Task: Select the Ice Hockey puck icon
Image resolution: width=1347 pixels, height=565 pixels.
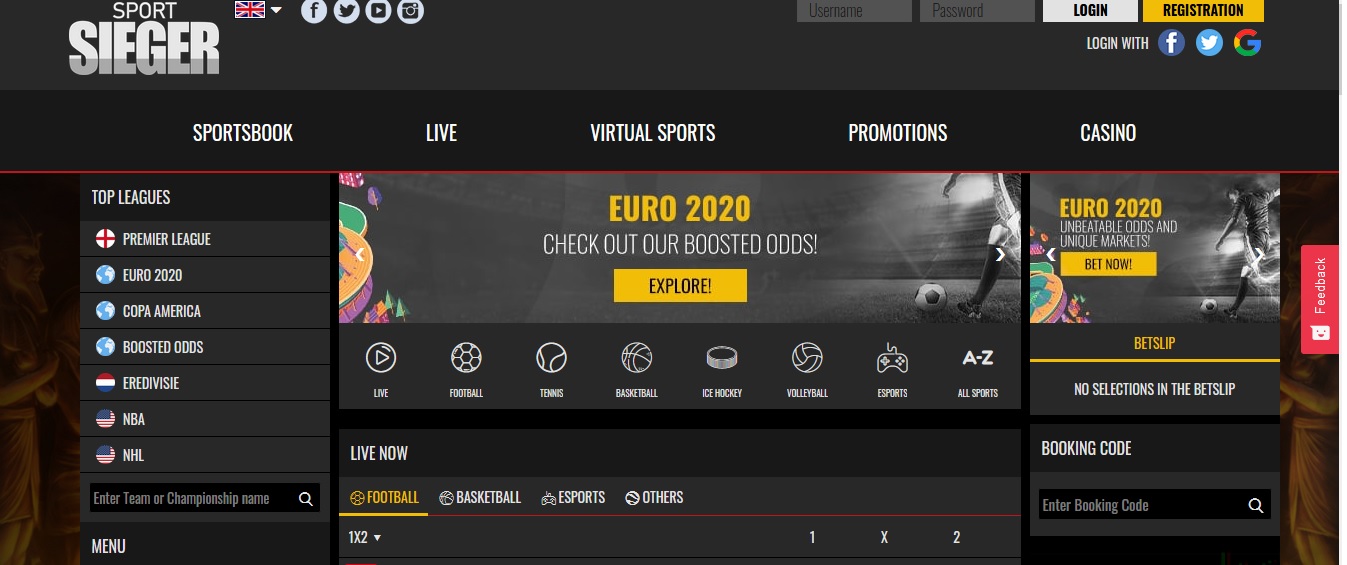Action: click(722, 357)
